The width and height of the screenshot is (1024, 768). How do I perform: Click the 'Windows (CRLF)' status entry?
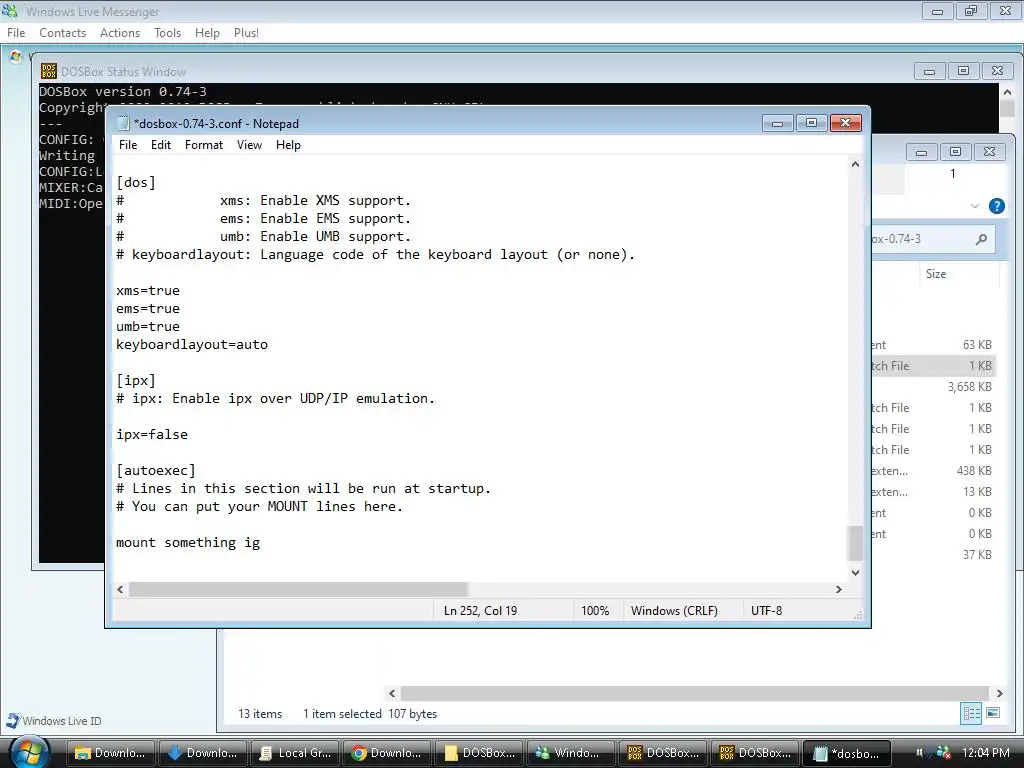click(674, 611)
